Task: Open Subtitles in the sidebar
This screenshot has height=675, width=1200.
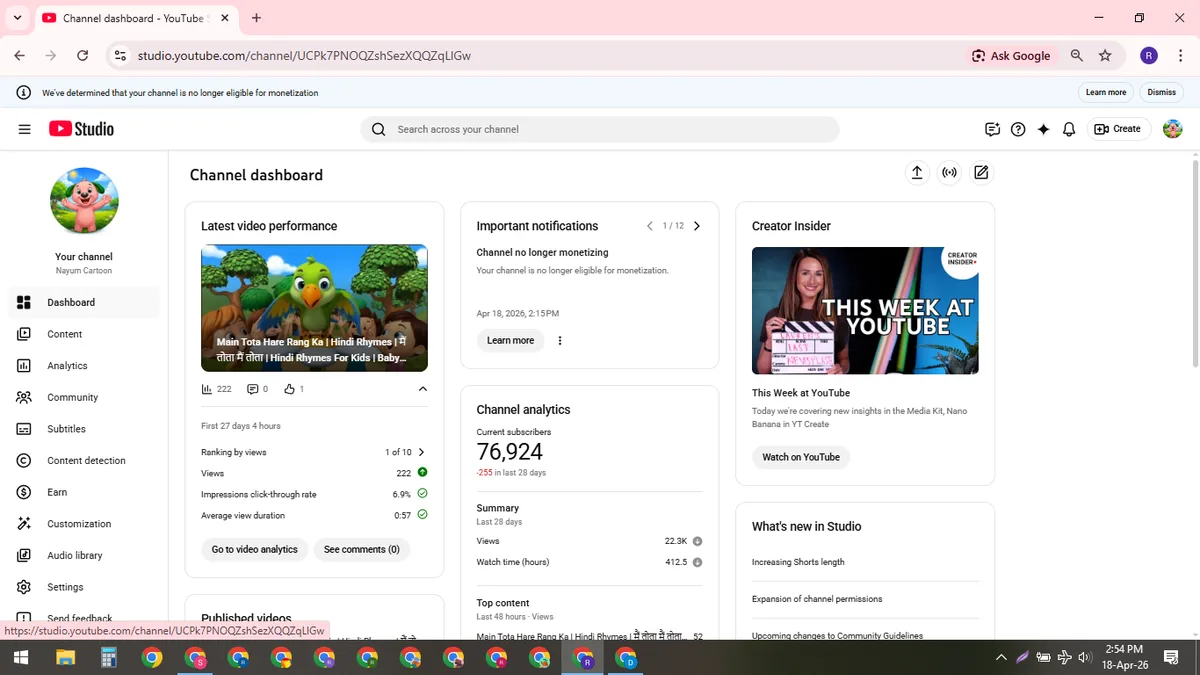Action: coord(84,429)
